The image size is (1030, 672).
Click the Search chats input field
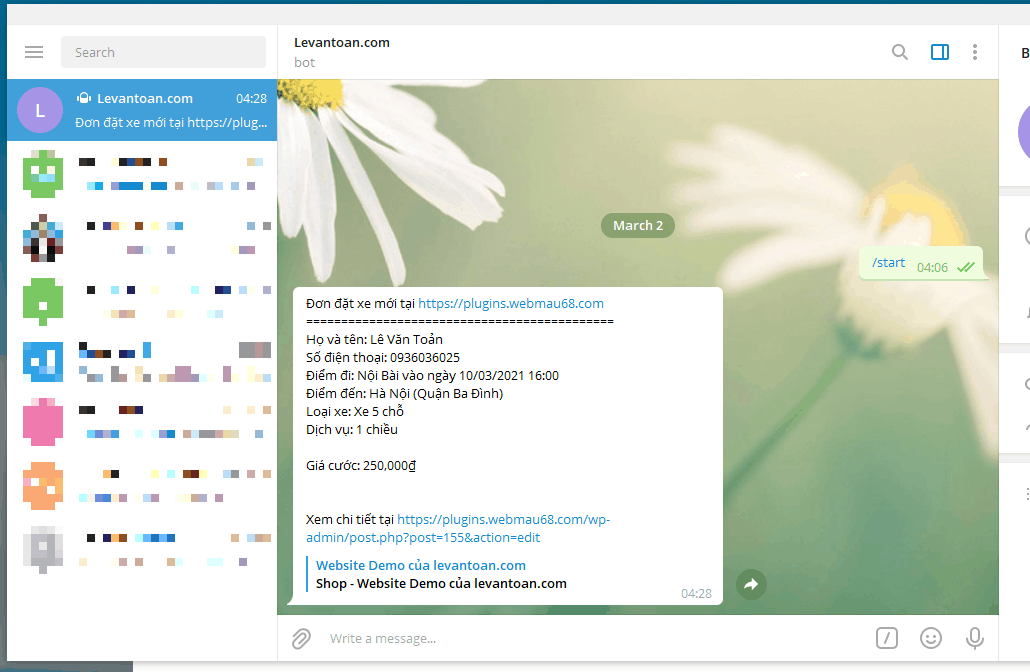coord(163,52)
